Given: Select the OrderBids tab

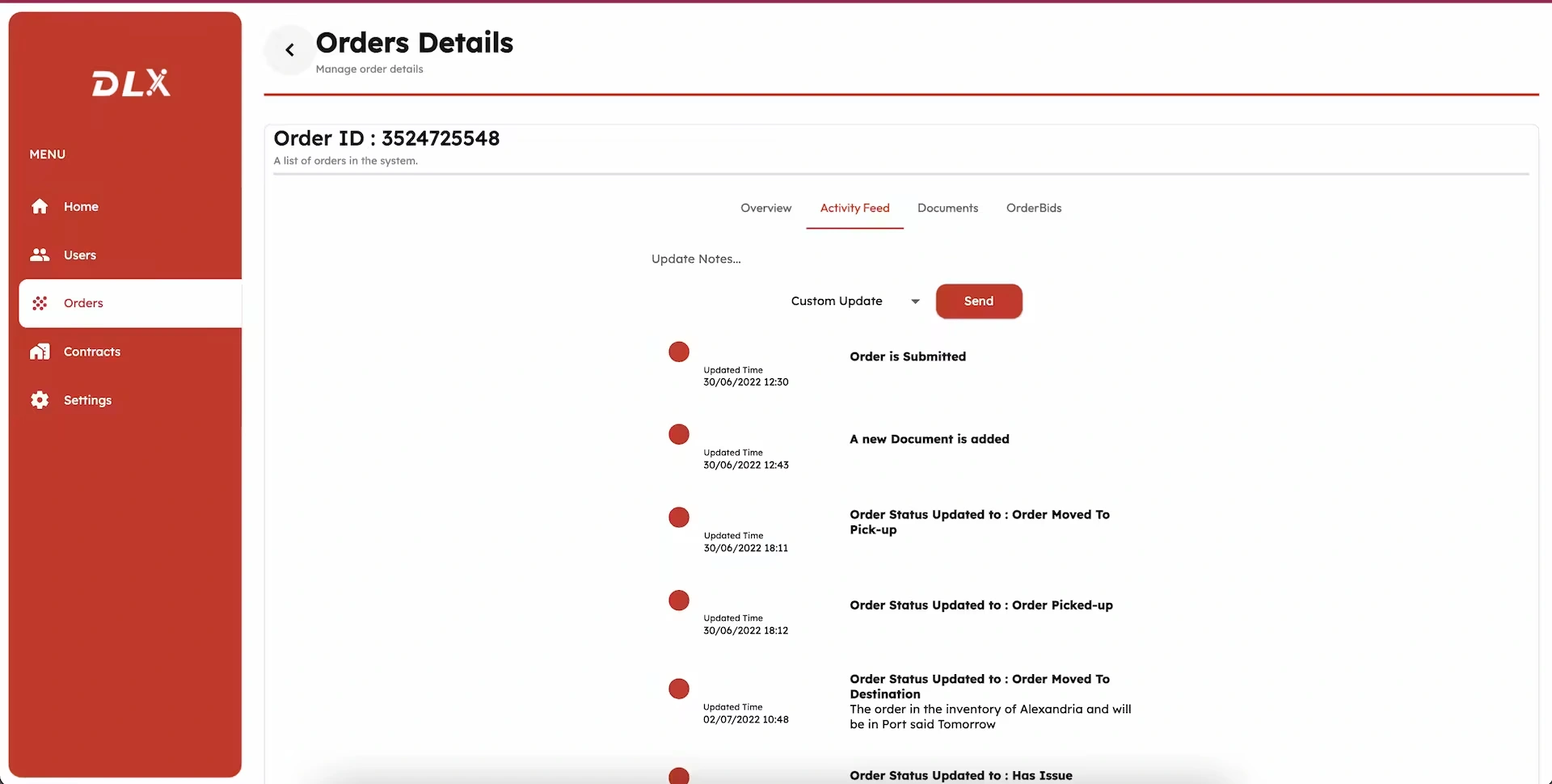Looking at the screenshot, I should [x=1033, y=208].
